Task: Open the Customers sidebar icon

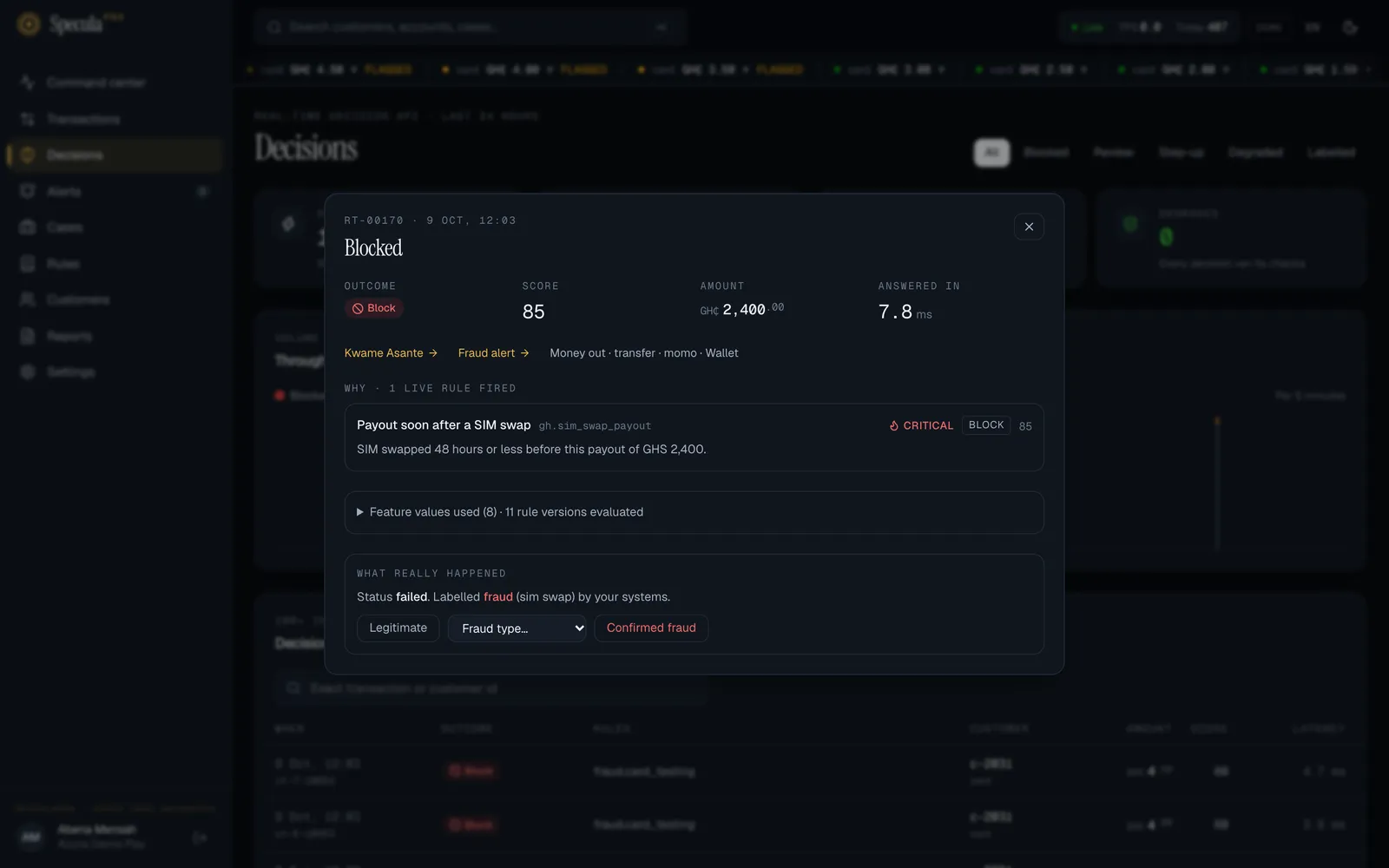Action: tap(28, 299)
